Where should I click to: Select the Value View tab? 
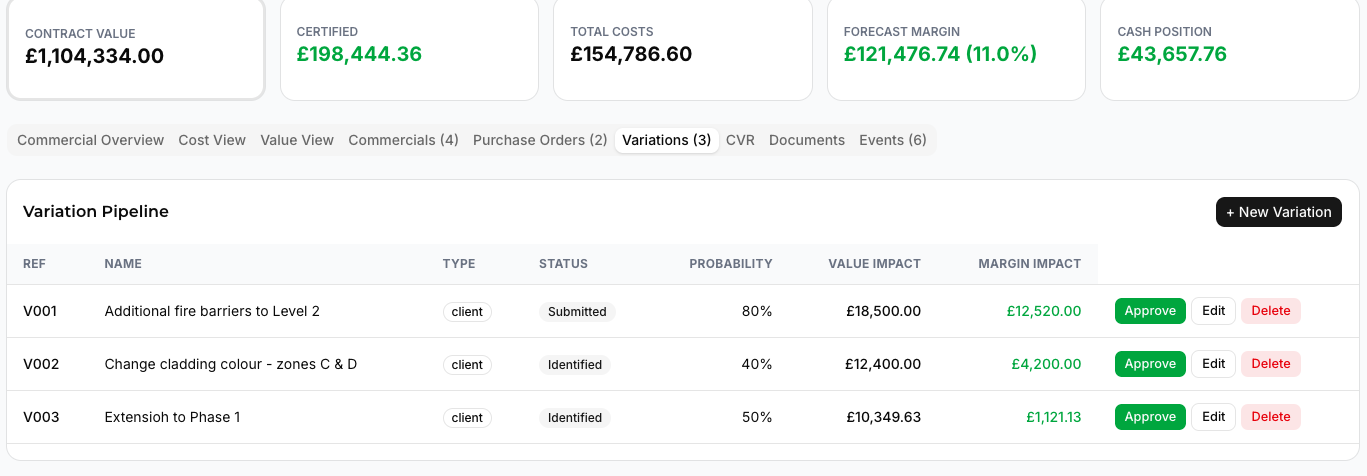click(x=297, y=140)
